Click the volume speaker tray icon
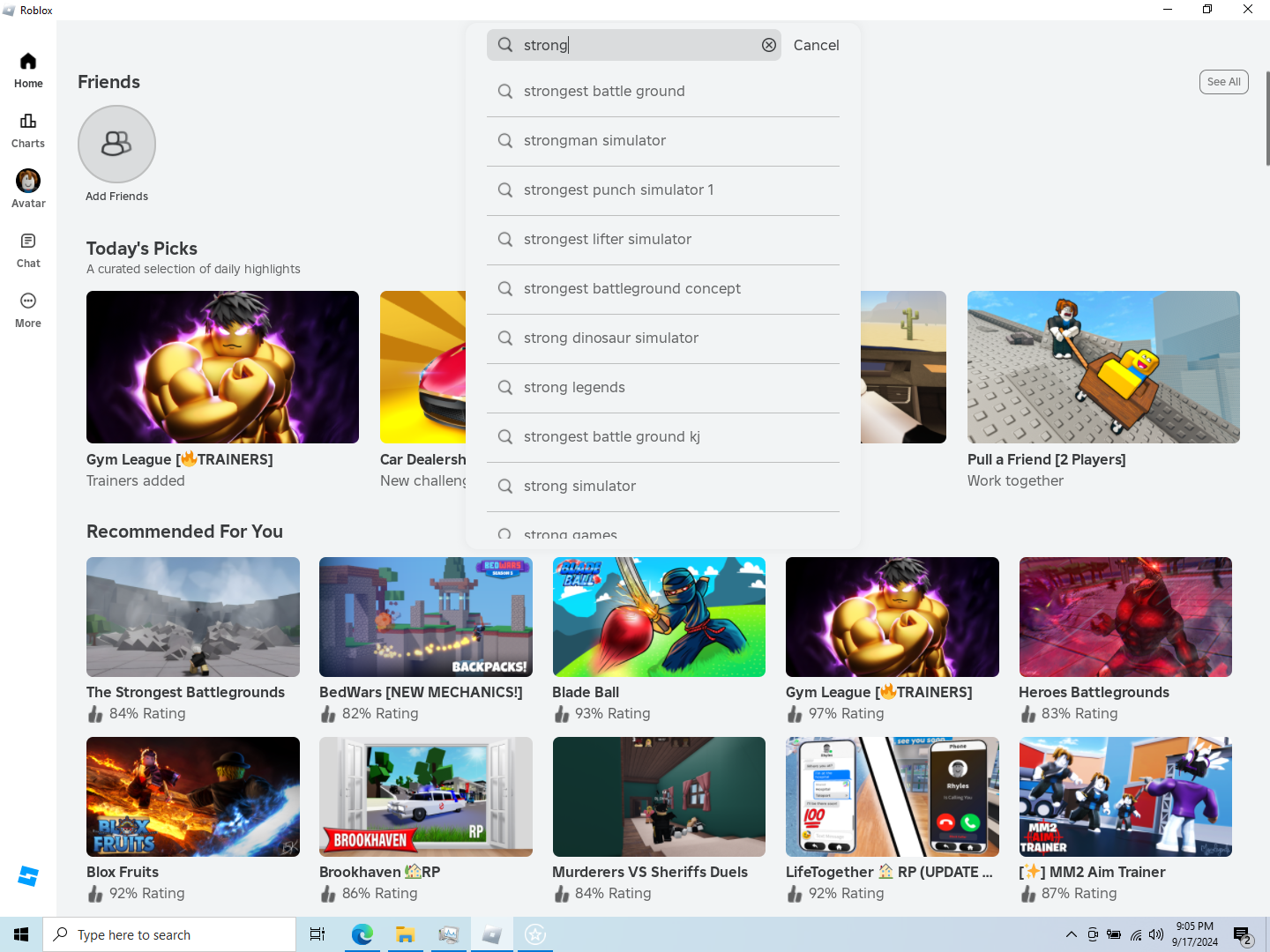This screenshot has height=952, width=1270. tap(1156, 934)
